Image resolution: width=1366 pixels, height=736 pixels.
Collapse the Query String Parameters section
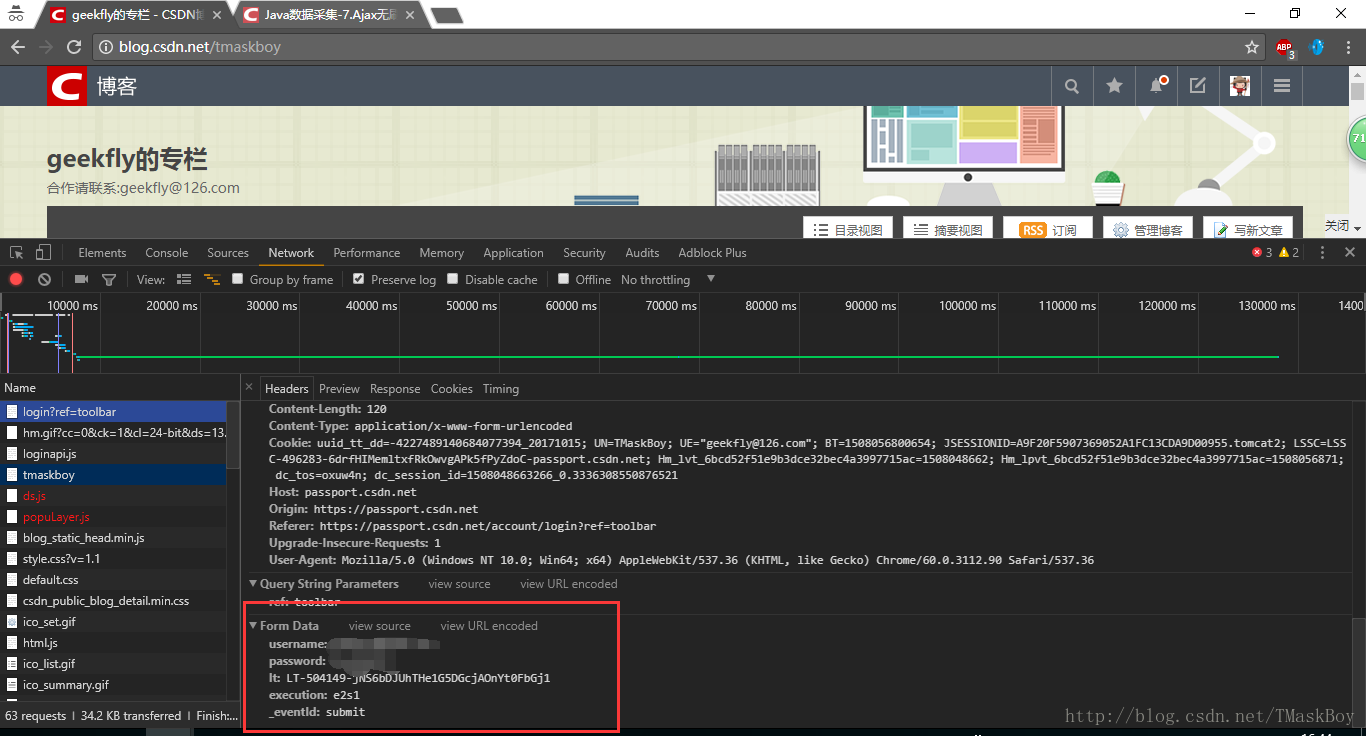tap(253, 584)
